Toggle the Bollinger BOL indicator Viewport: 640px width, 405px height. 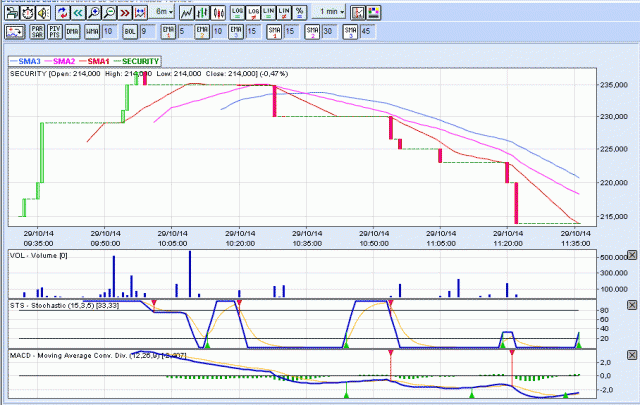(130, 32)
